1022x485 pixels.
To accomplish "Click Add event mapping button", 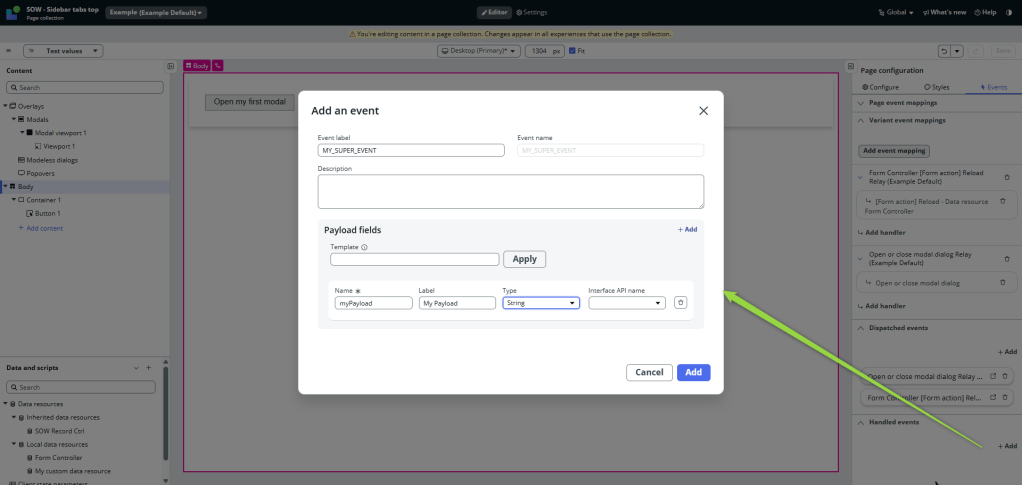I will coord(894,151).
